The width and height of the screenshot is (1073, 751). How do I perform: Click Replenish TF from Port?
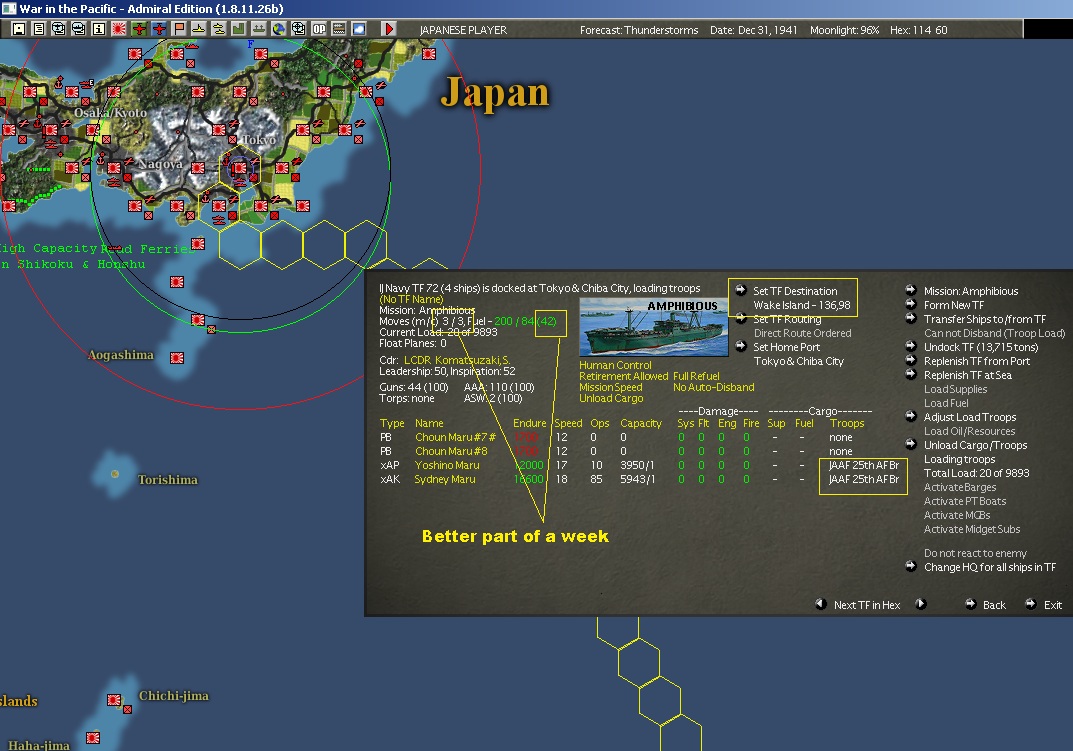point(977,361)
